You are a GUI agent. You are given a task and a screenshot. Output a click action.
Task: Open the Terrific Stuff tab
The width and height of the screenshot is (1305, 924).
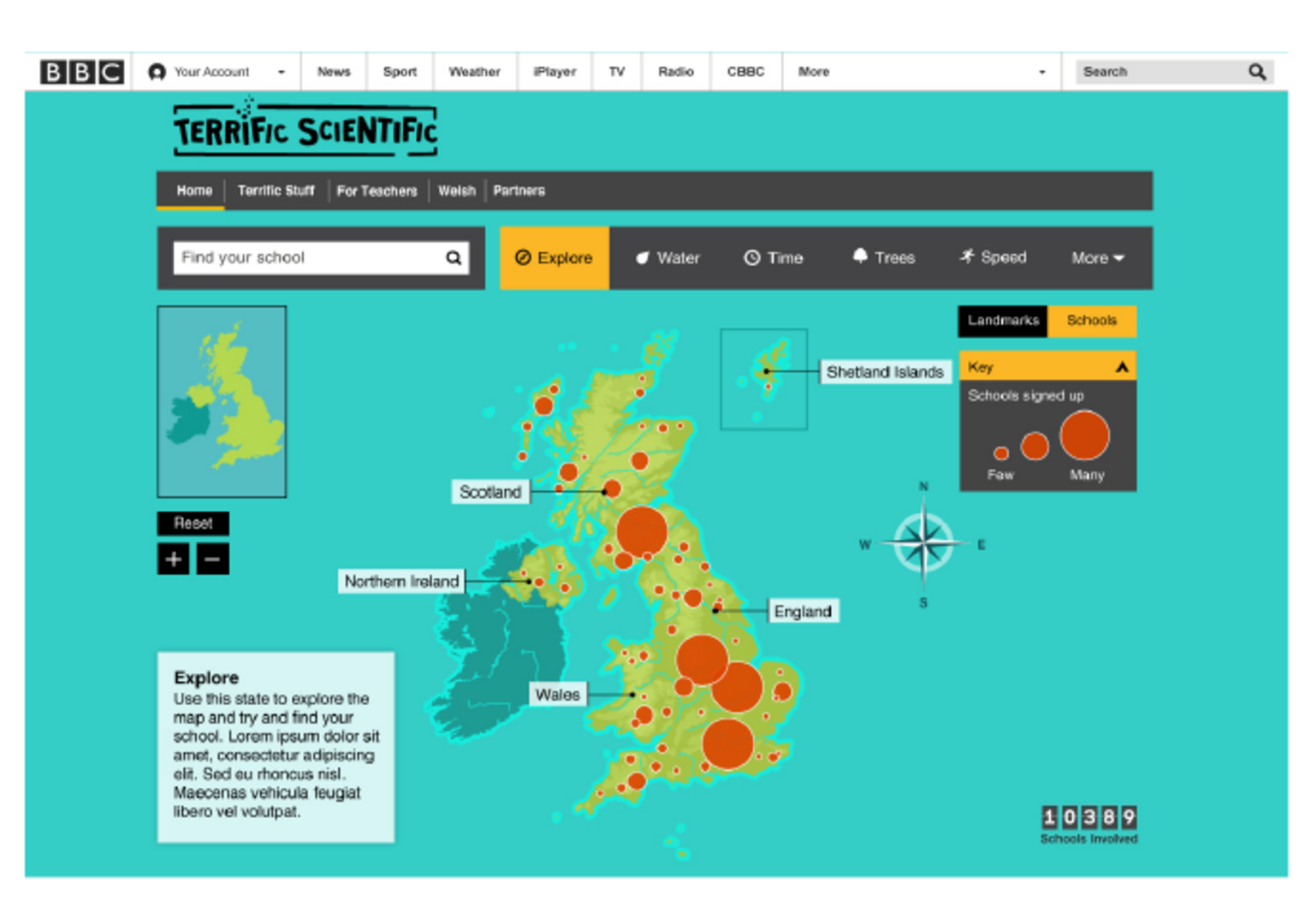[276, 191]
